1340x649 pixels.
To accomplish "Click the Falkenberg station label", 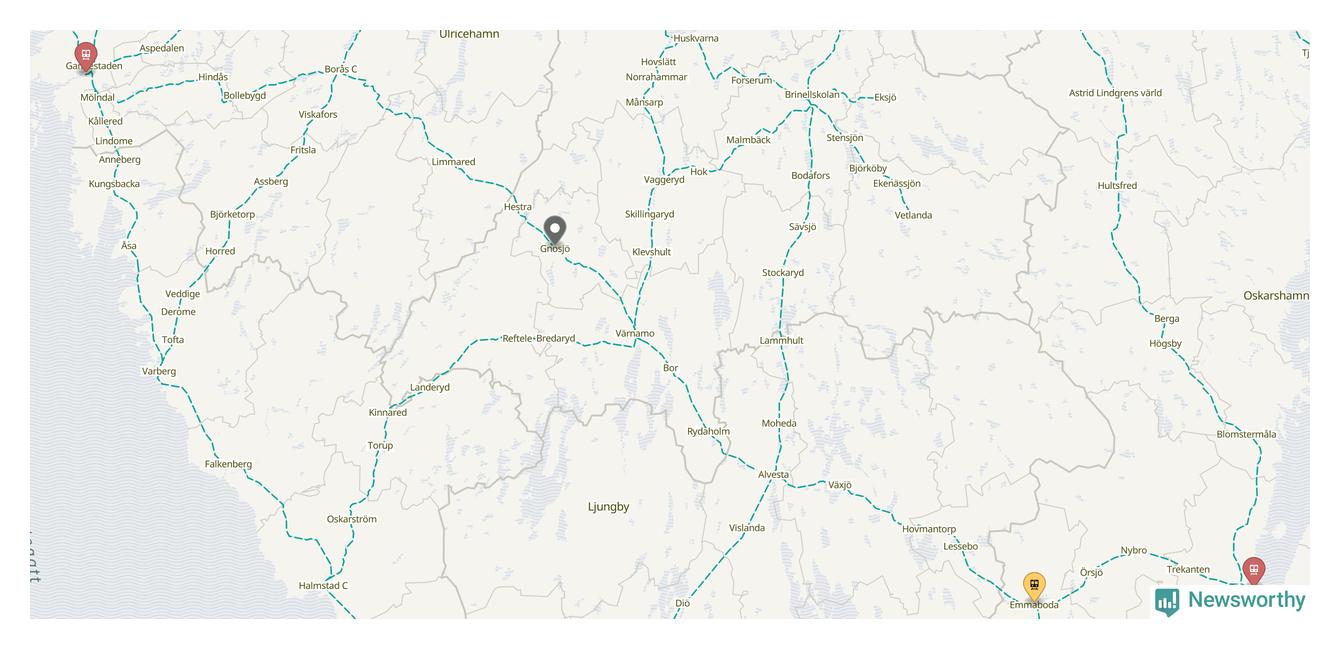I will click(228, 464).
